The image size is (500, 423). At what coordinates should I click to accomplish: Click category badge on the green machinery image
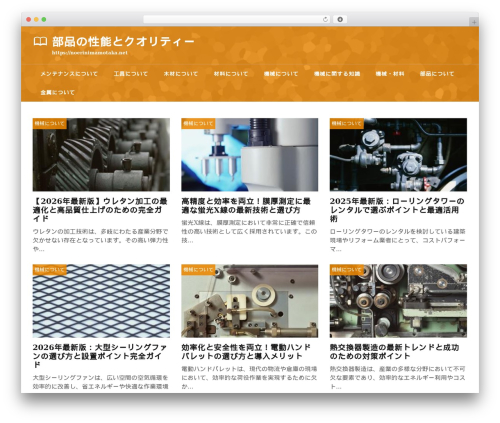(347, 270)
